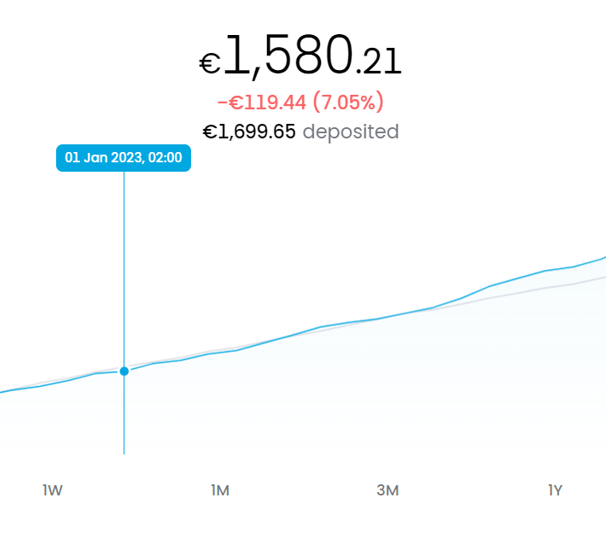Viewport: 606px width, 533px height.
Task: Choose the 1Y chart range
Action: (x=555, y=490)
